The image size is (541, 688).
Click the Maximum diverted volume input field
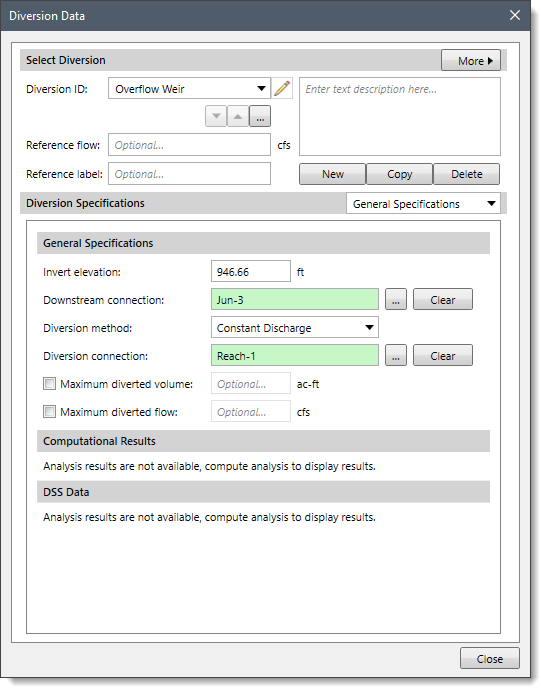point(251,384)
